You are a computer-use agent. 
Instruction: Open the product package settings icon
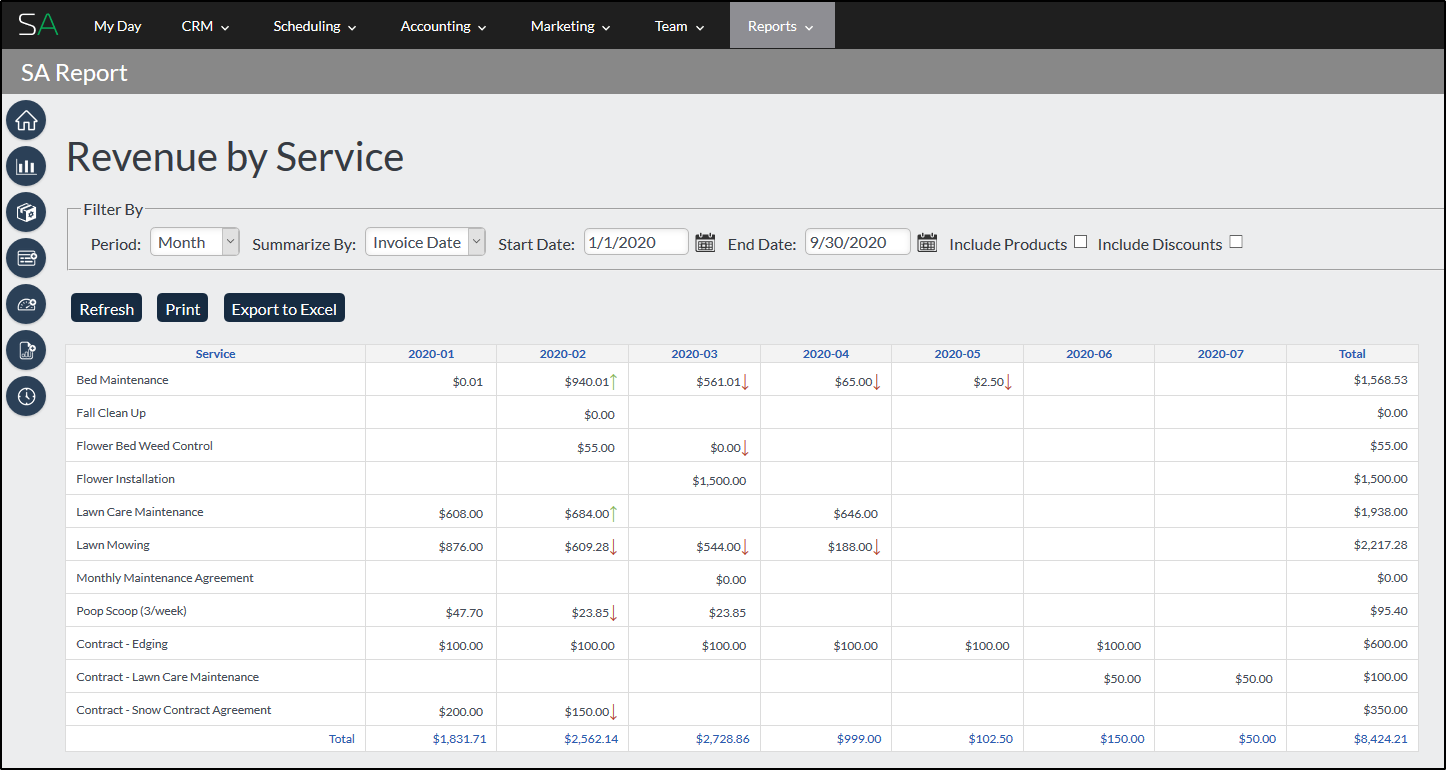pyautogui.click(x=26, y=212)
